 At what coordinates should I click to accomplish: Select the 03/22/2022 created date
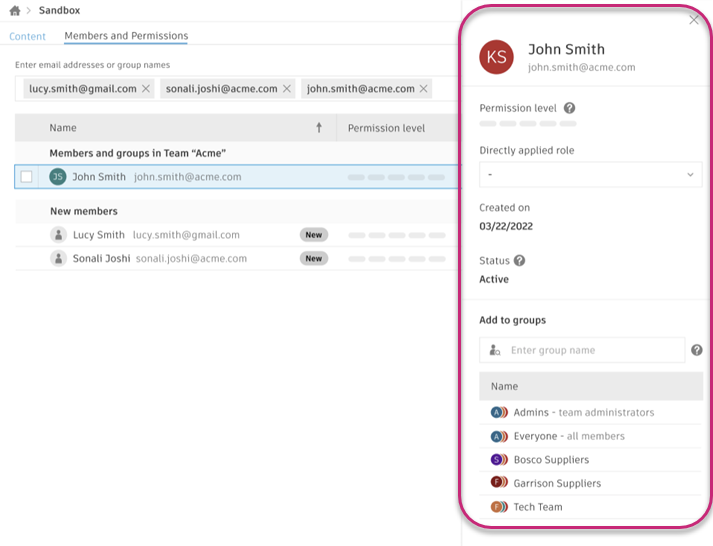tap(506, 226)
